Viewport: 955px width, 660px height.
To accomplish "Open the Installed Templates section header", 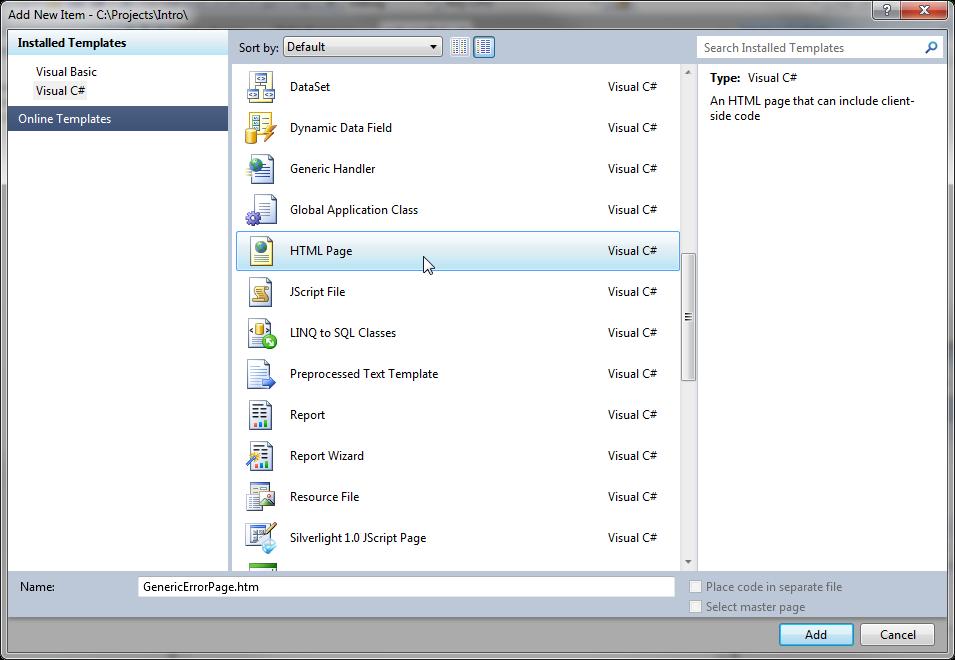I will point(118,43).
